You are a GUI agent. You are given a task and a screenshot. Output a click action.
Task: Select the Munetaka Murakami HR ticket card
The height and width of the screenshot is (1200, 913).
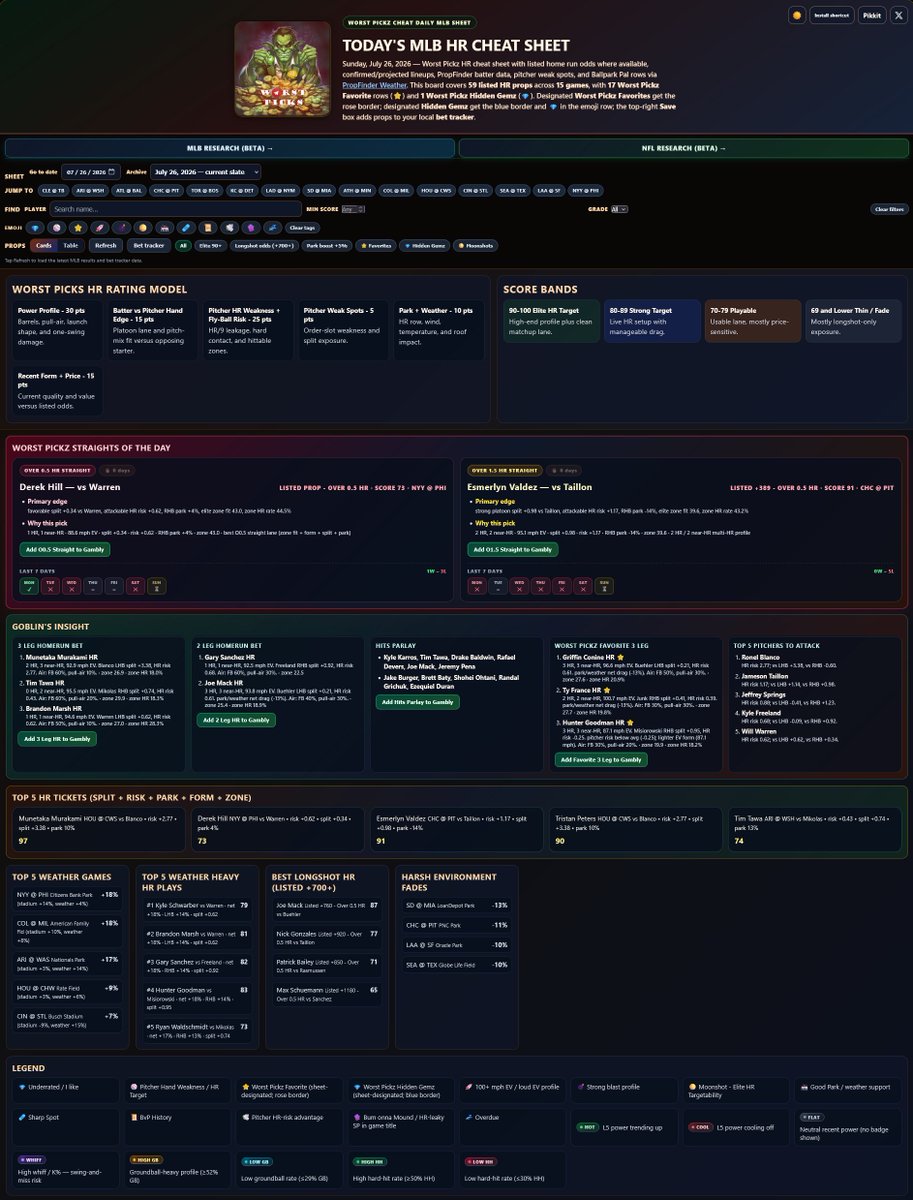click(98, 829)
